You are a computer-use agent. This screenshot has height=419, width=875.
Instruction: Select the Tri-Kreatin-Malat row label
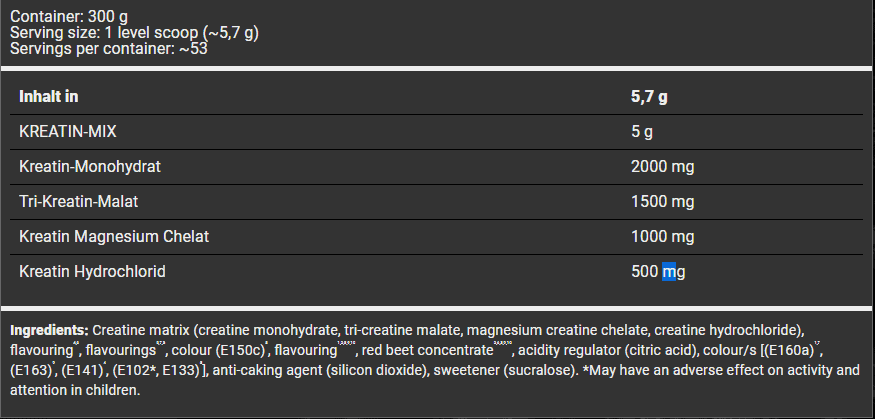(81, 202)
